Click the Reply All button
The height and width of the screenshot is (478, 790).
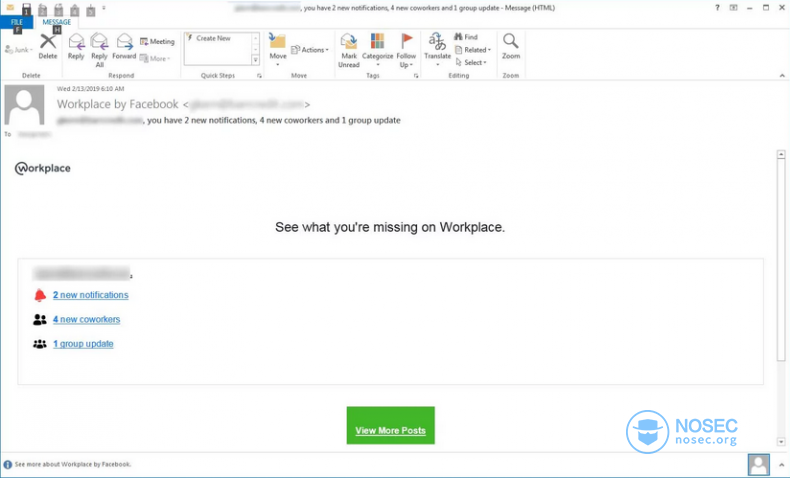coord(99,50)
